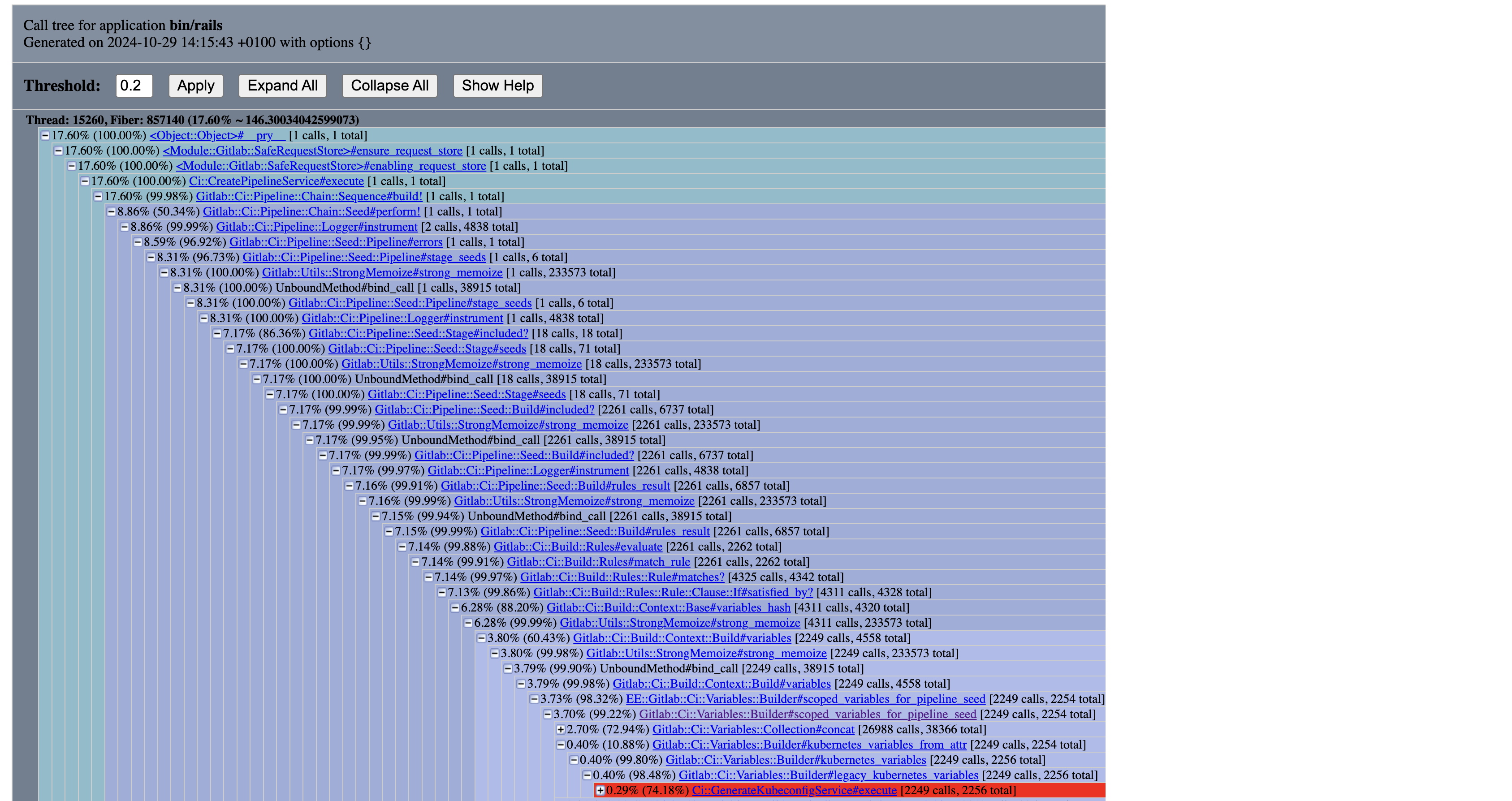The height and width of the screenshot is (801, 1512).
Task: Open Show Help
Action: point(497,86)
